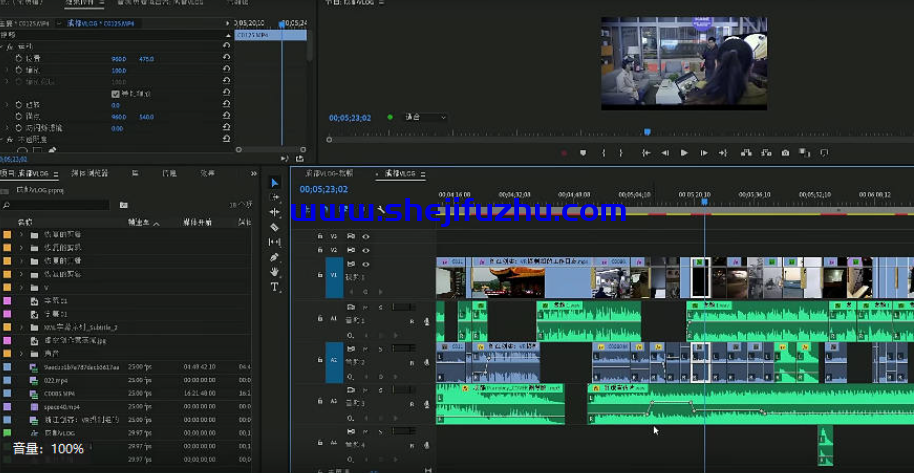Toggle visibility eye of track V2
The width and height of the screenshot is (914, 473).
pos(366,250)
